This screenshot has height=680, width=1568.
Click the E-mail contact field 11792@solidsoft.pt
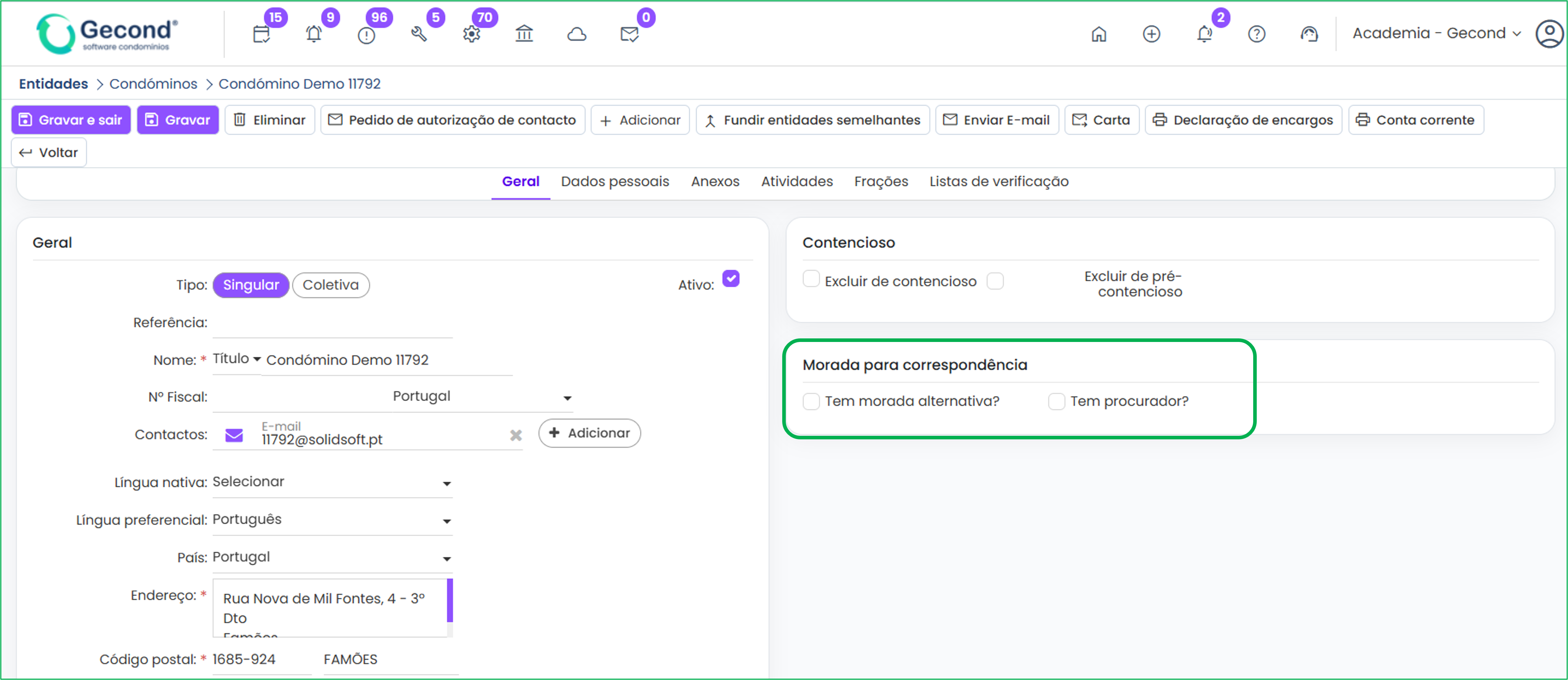(382, 435)
